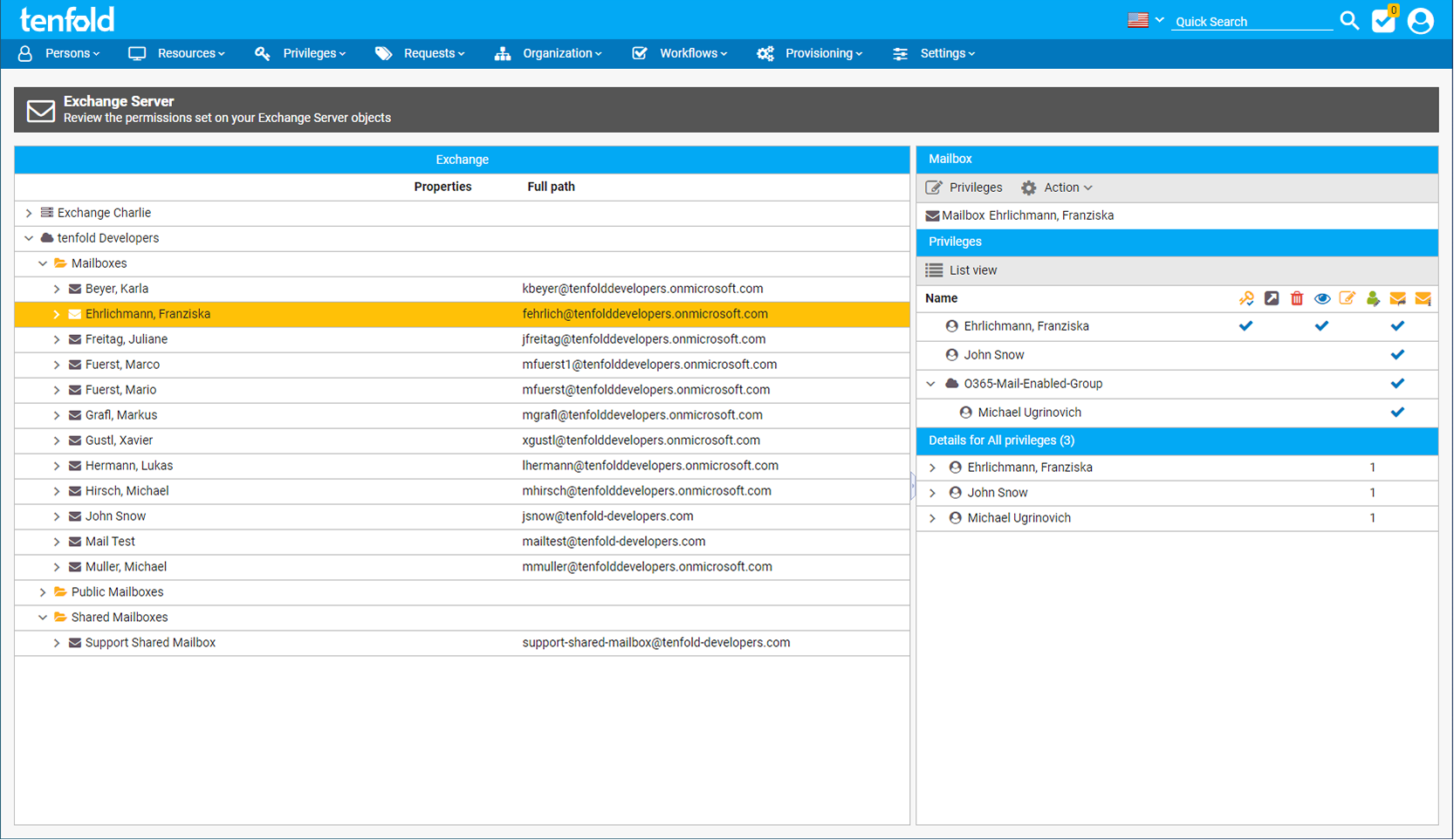Screen dimensions: 1454x840
Task: Click the List view button
Action: (962, 270)
